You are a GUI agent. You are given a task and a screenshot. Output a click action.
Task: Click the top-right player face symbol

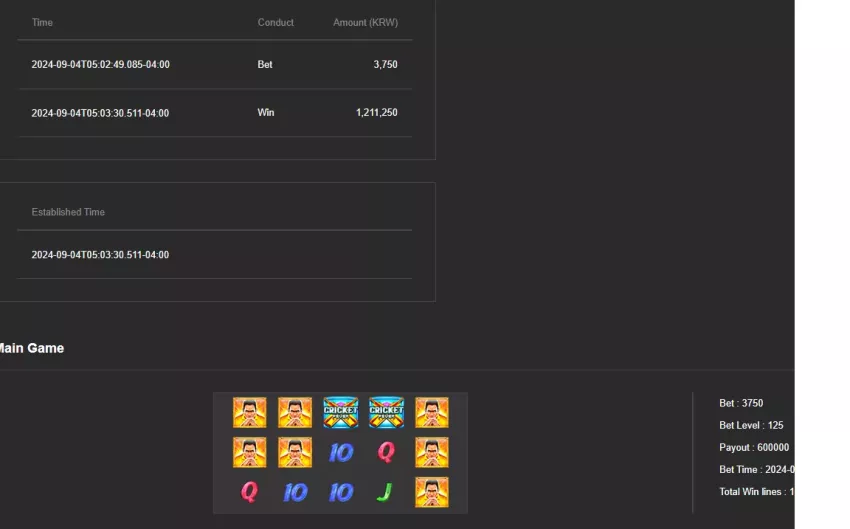coord(432,412)
